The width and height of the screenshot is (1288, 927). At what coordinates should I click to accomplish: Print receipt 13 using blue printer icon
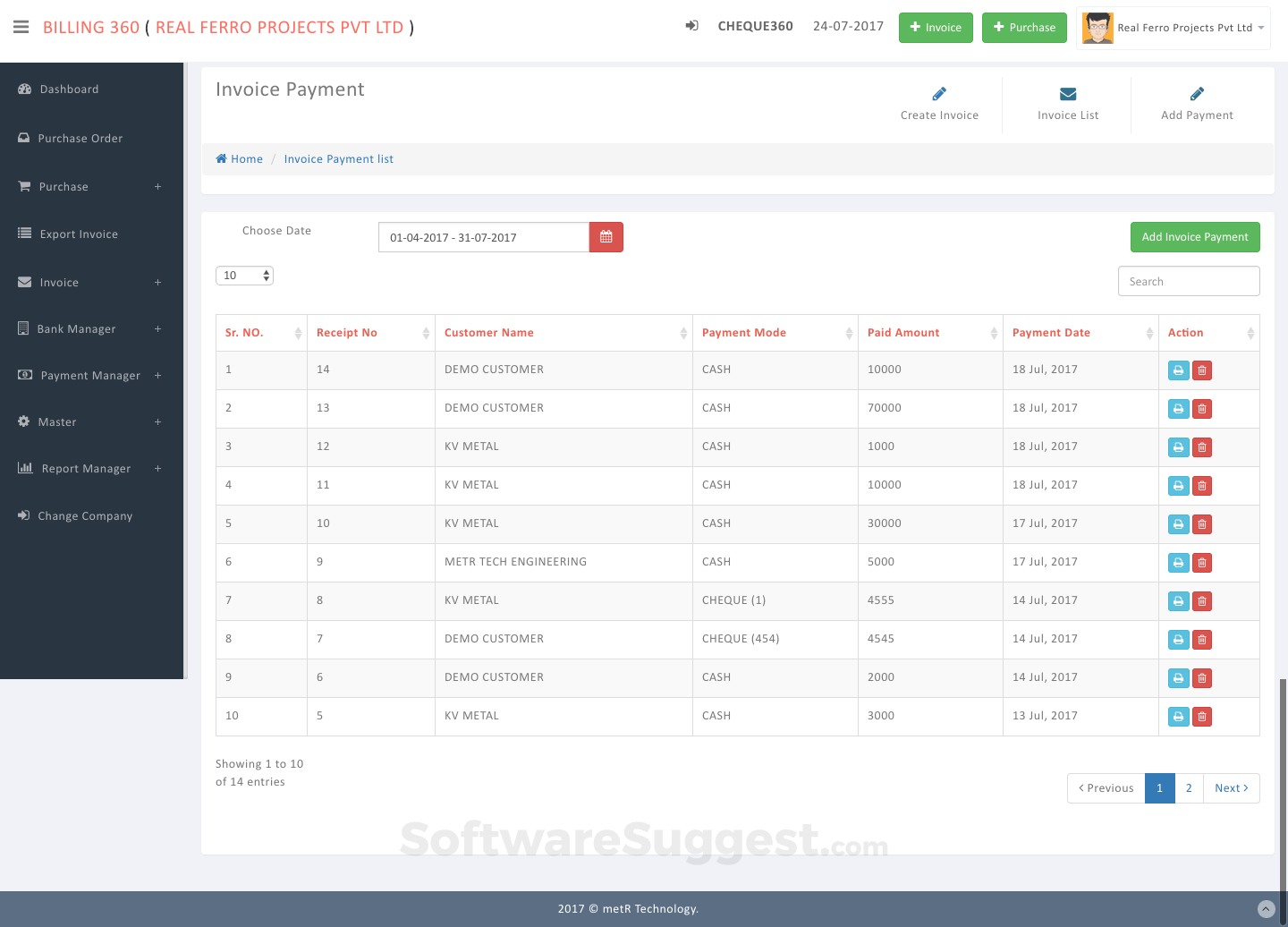(1179, 409)
